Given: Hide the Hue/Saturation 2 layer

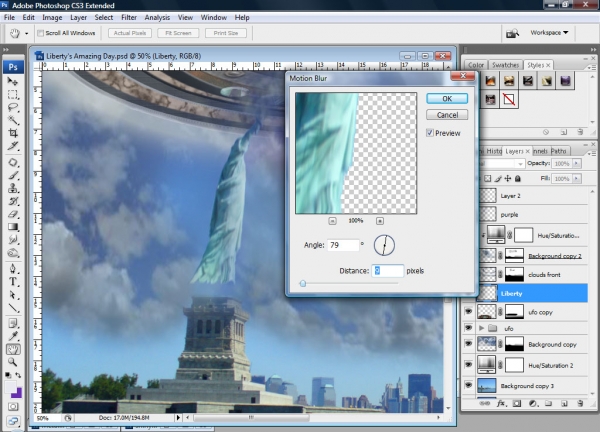Looking at the screenshot, I should [x=468, y=365].
